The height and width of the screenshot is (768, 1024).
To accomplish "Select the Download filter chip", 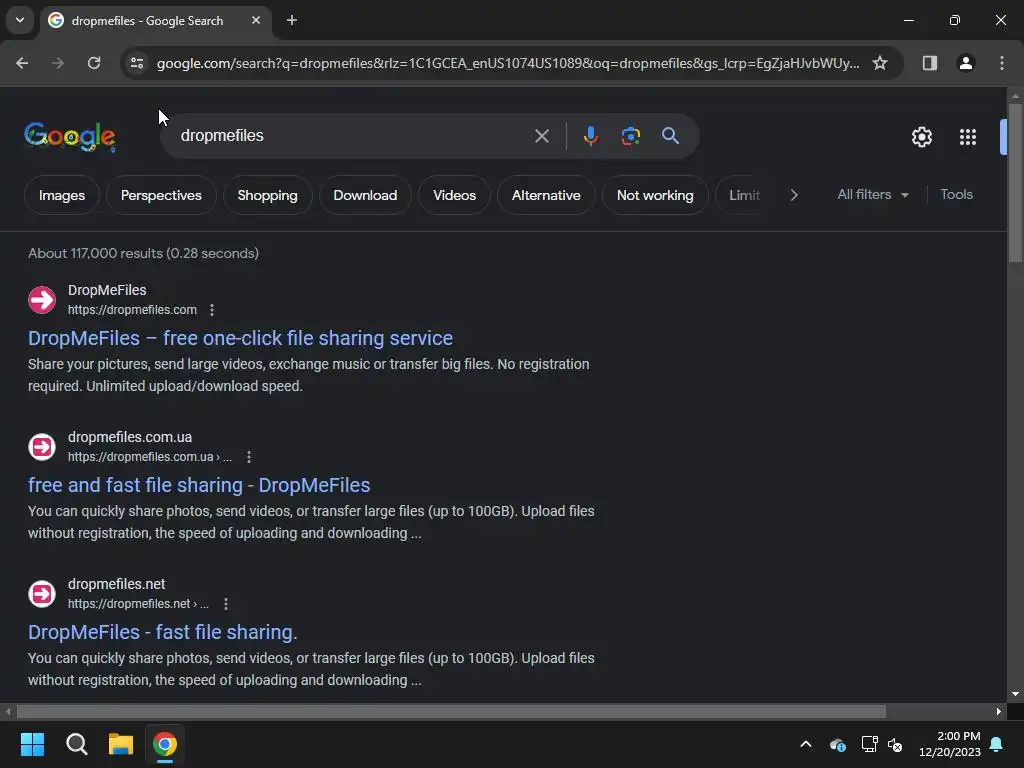I will pos(365,195).
